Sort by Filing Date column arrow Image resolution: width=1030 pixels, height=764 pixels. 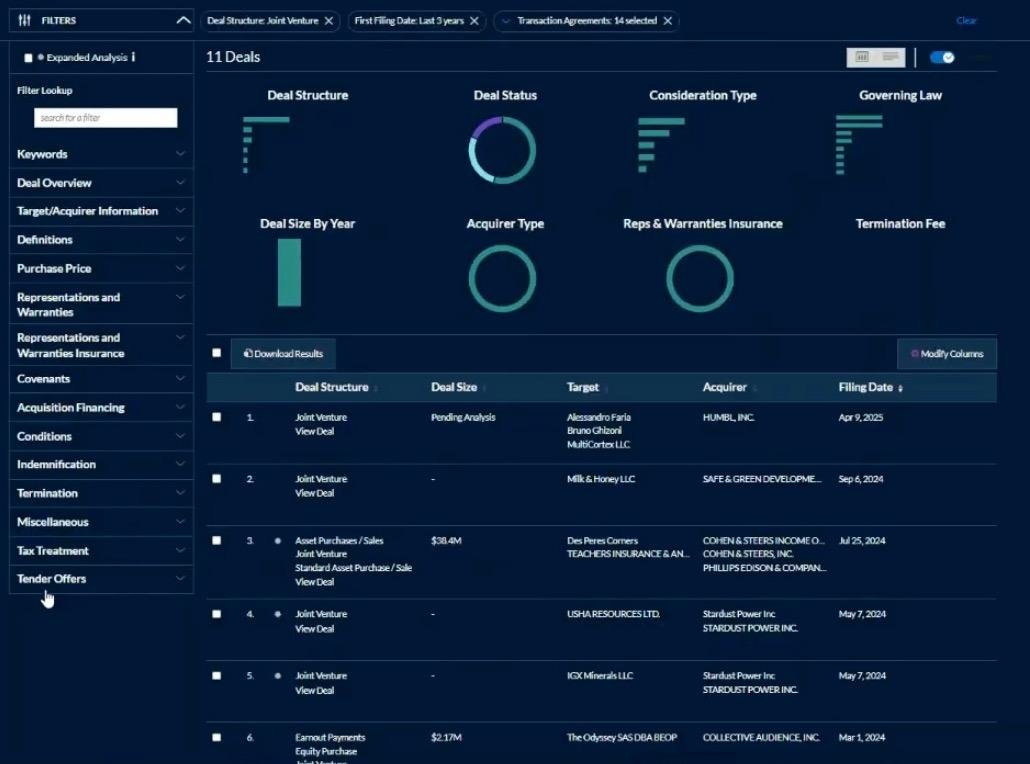click(900, 388)
